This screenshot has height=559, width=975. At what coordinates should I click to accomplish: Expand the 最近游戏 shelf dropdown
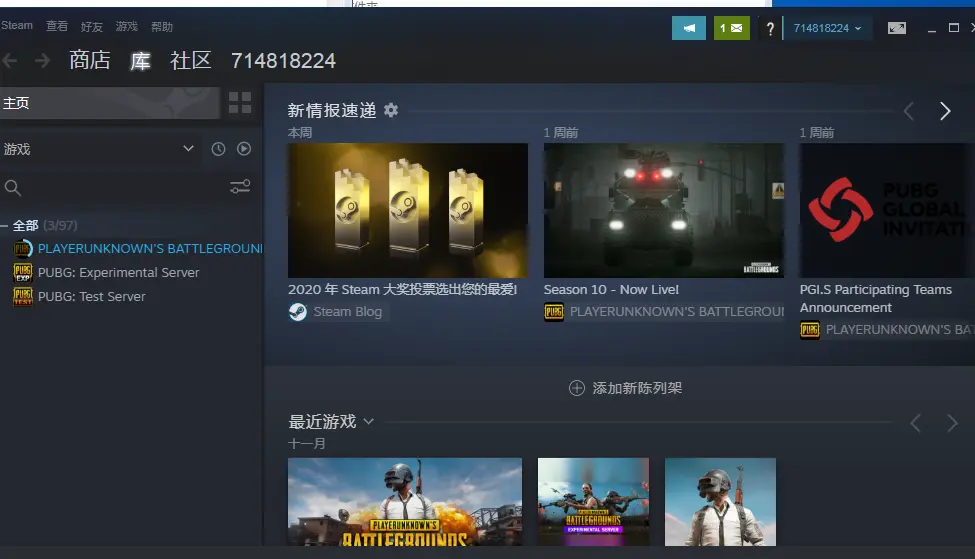pyautogui.click(x=369, y=422)
